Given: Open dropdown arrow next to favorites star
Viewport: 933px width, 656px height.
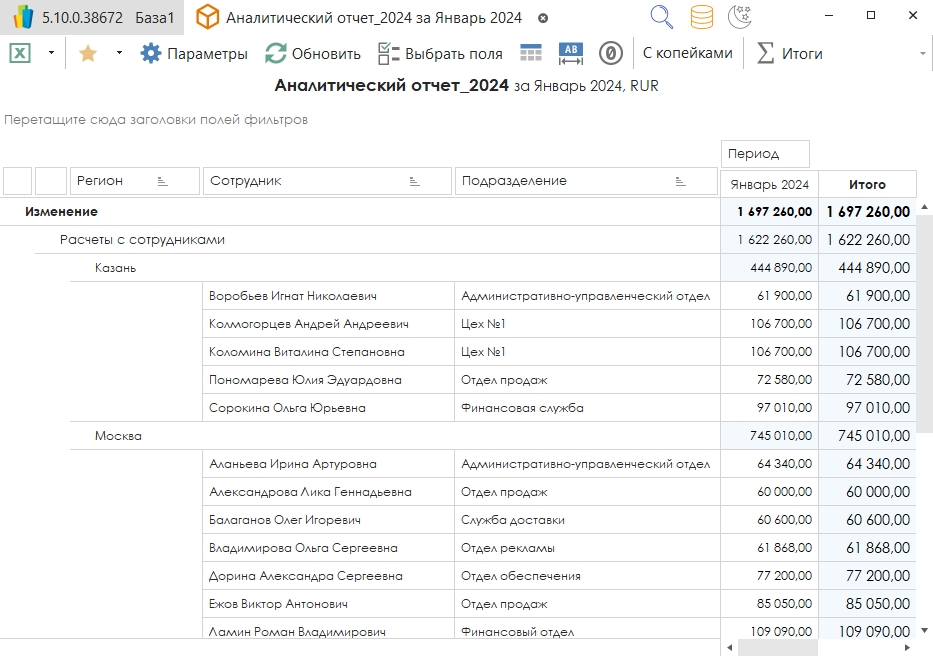Looking at the screenshot, I should coord(120,54).
